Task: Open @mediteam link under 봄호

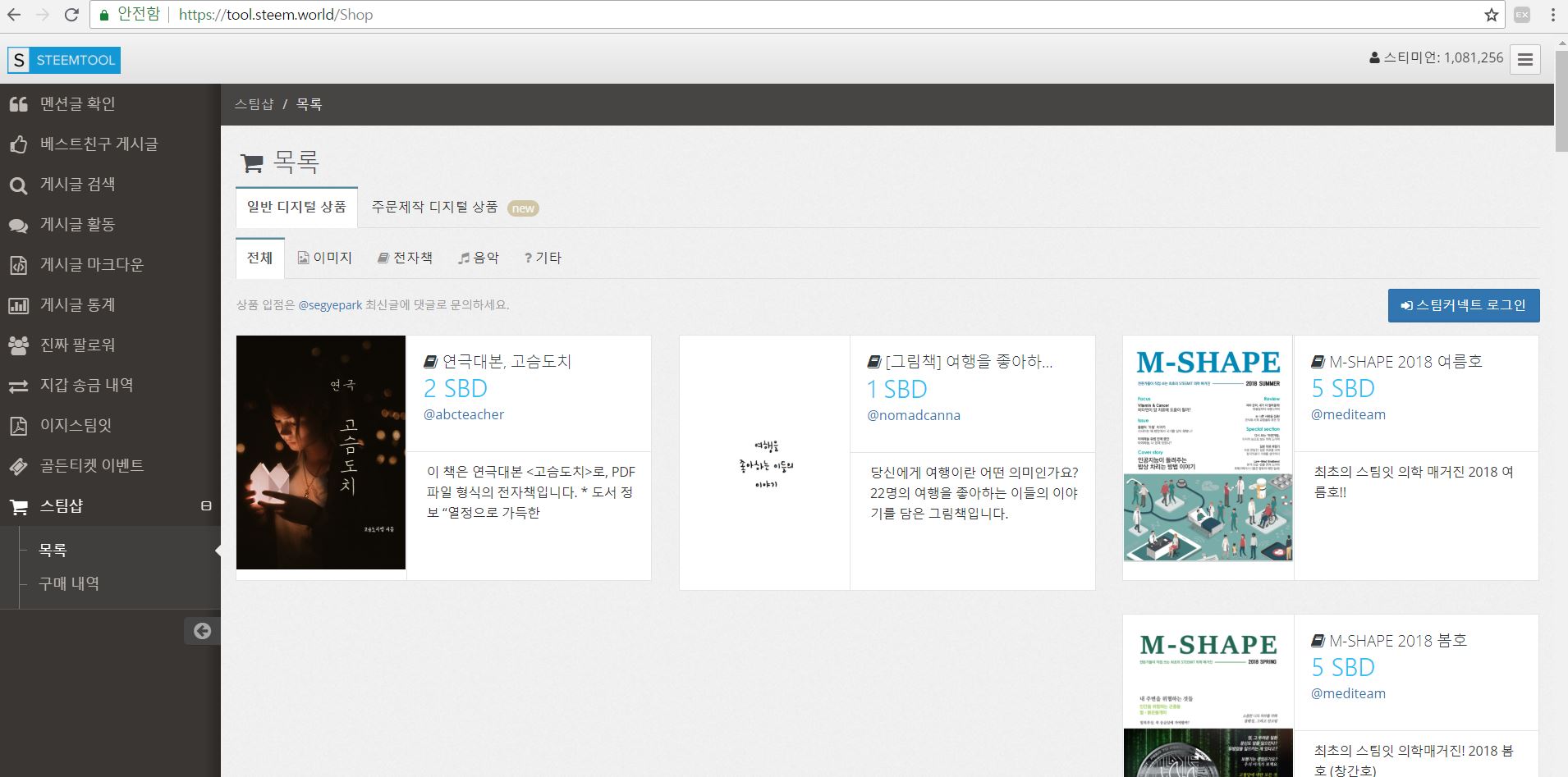Action: (1348, 693)
